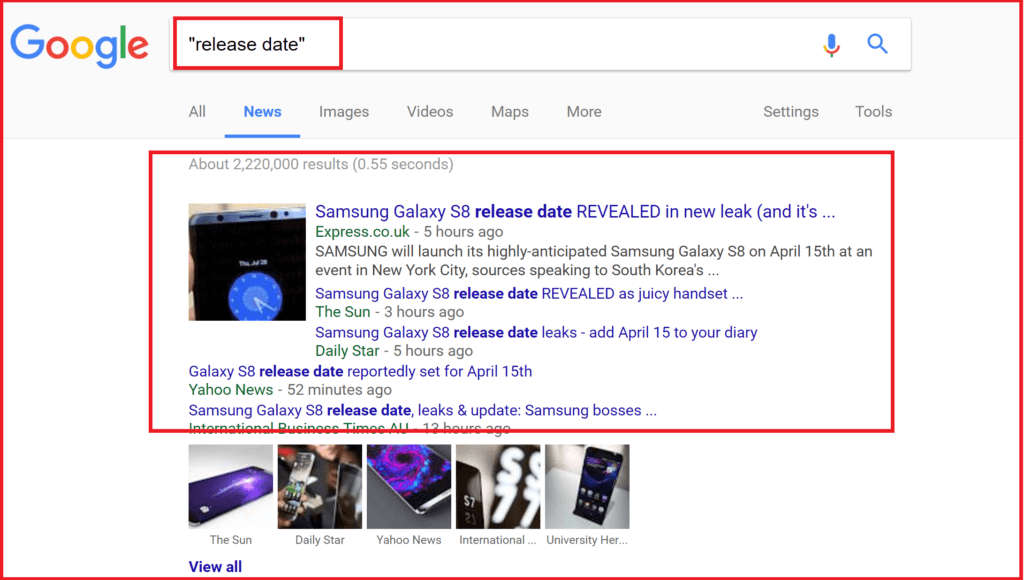The image size is (1024, 580).
Task: Click the microphone voice search icon
Action: click(x=831, y=44)
